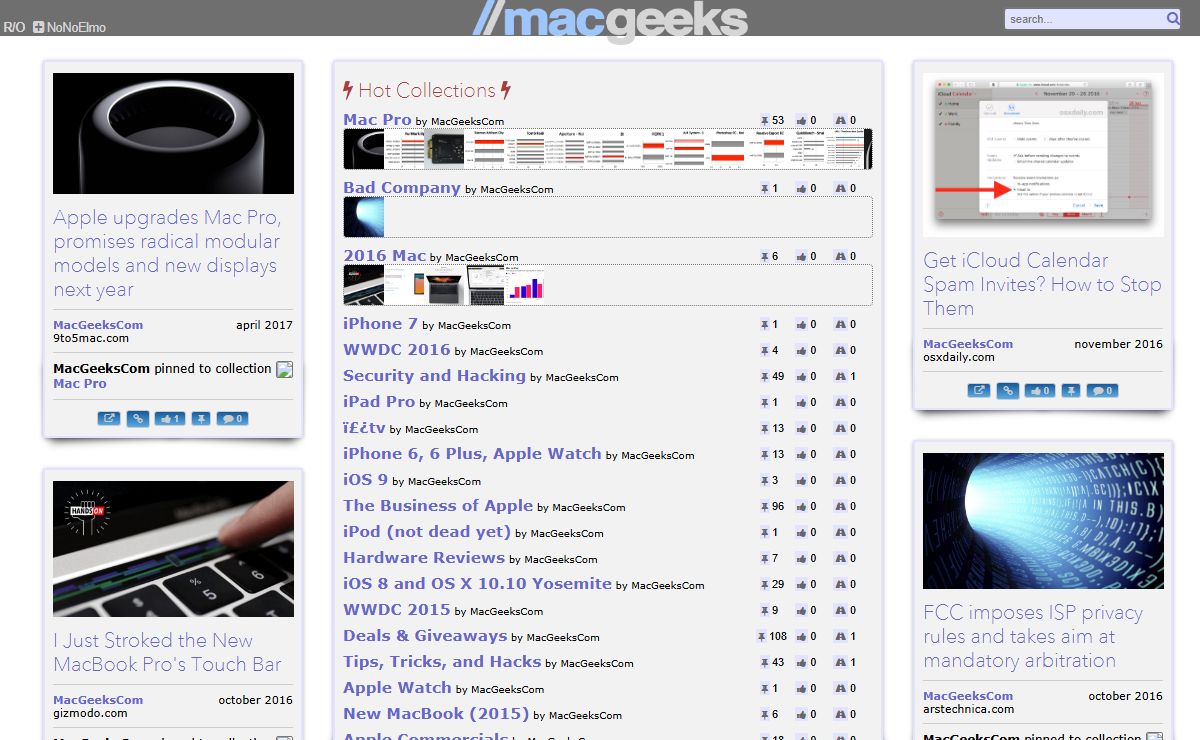Image resolution: width=1200 pixels, height=740 pixels.
Task: Open iOS 8 and OS X 10.10 Yosemite collection
Action: coord(477,583)
